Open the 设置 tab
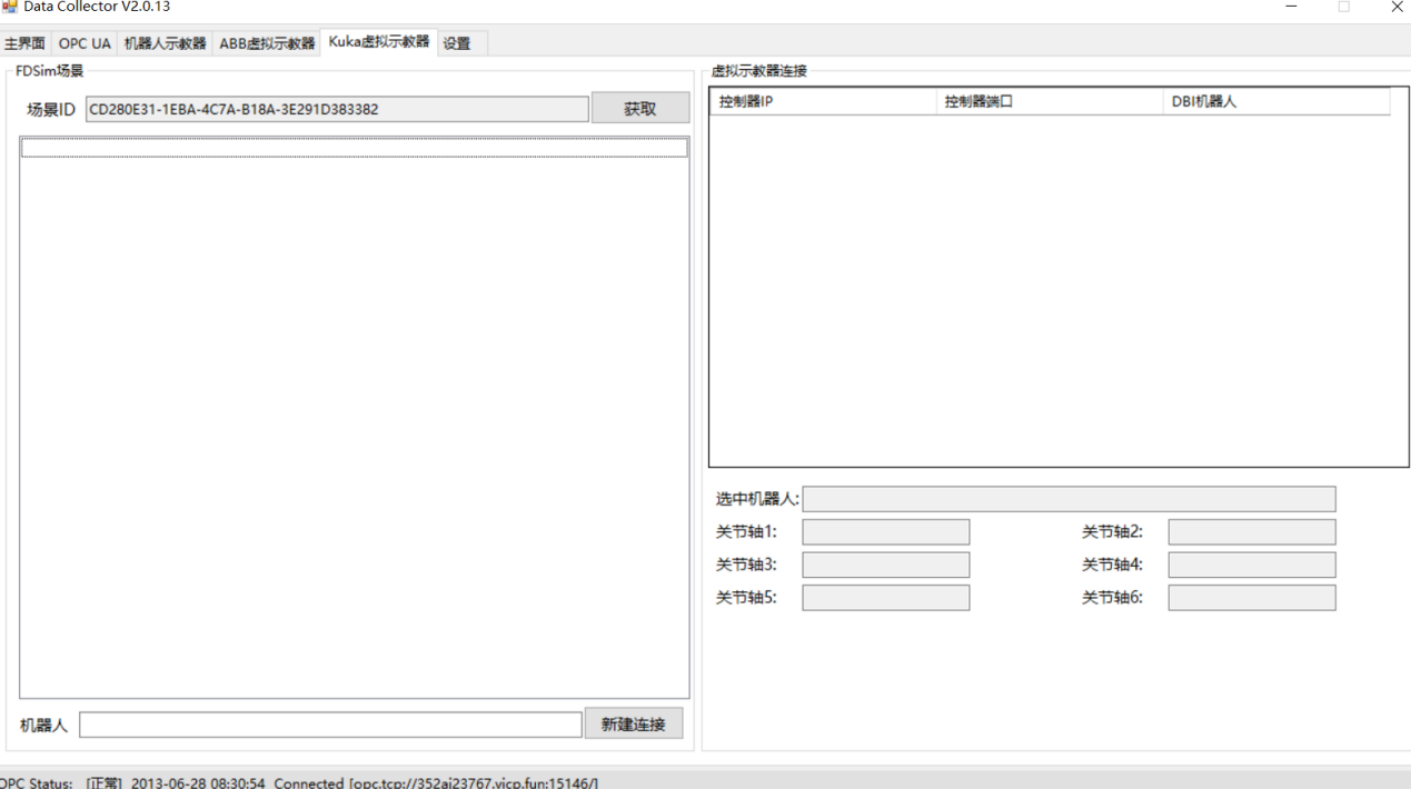 click(457, 44)
